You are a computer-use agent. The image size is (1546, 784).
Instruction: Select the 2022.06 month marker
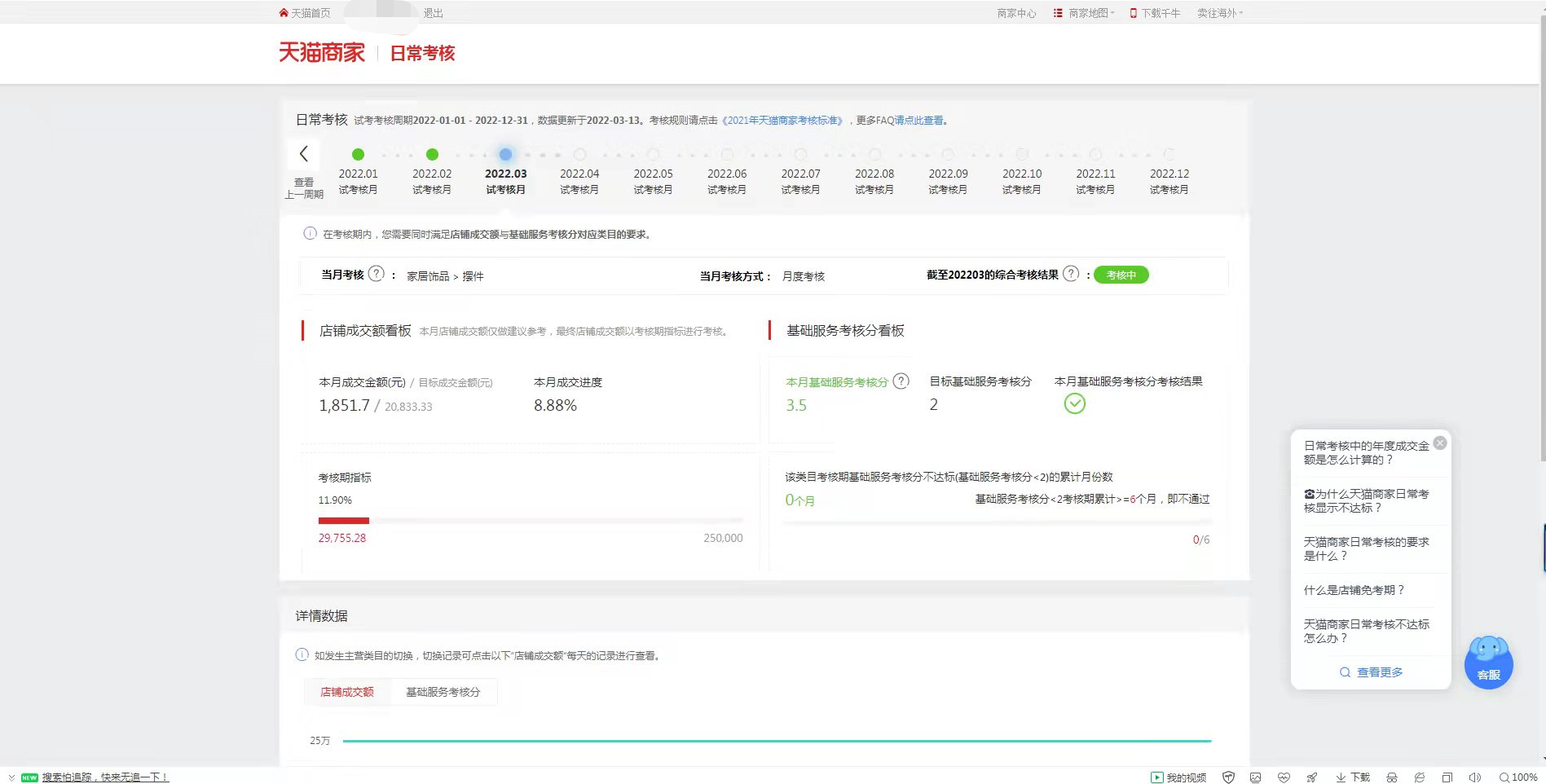pos(727,154)
